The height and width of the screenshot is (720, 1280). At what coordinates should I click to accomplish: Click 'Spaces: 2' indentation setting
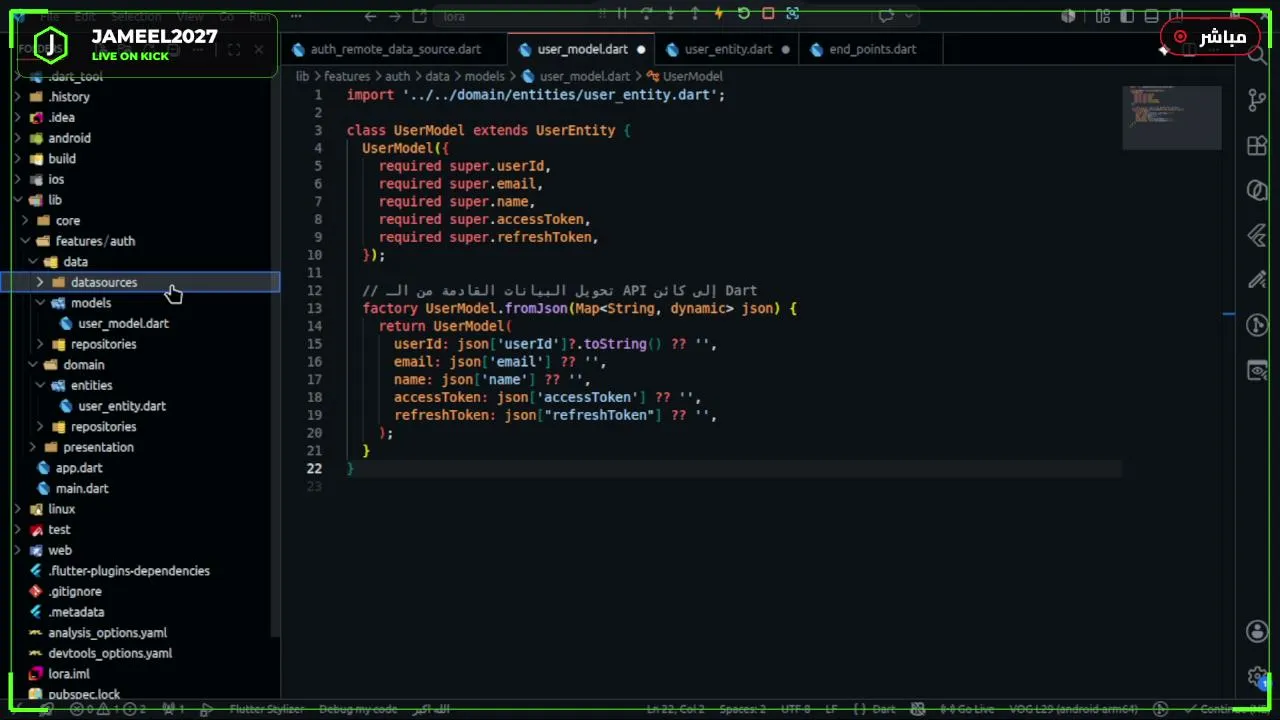(x=742, y=709)
